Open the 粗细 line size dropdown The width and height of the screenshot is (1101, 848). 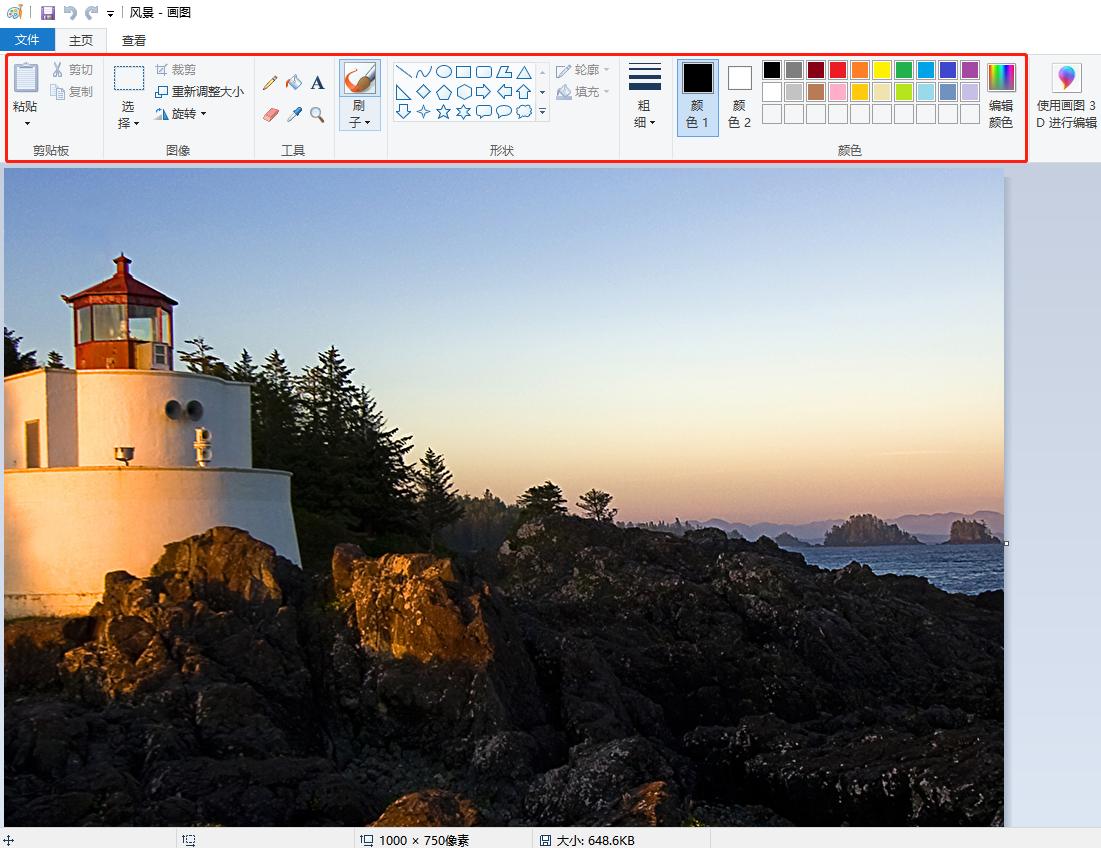click(644, 114)
